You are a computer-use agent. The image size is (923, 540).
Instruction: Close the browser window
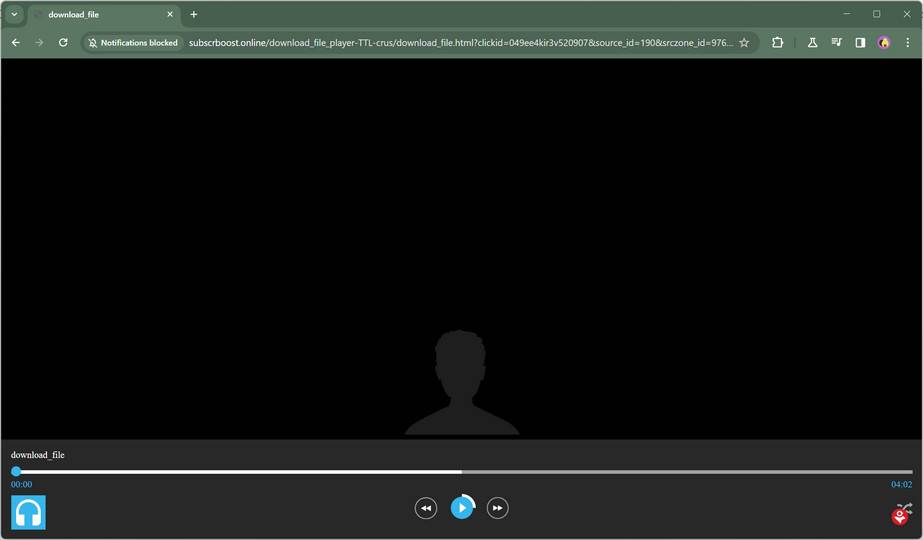click(x=907, y=14)
